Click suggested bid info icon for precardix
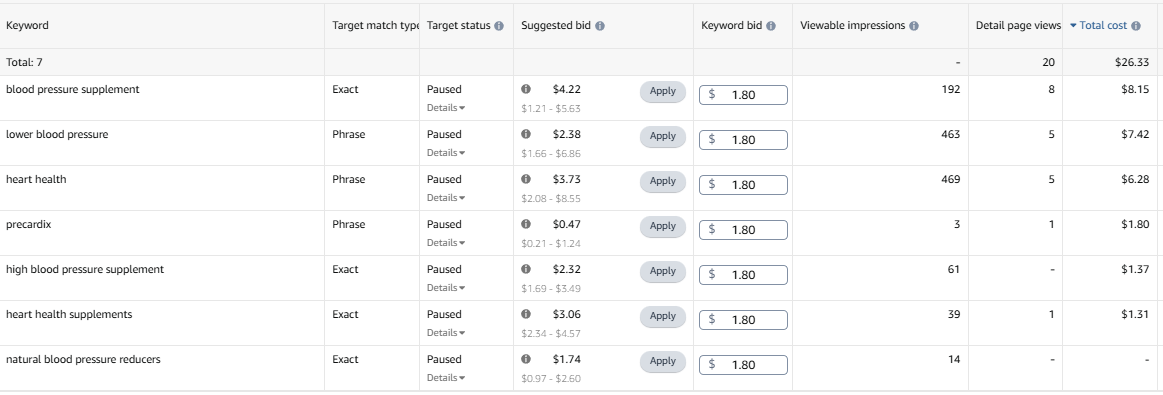This screenshot has height=395, width=1163. [526, 224]
